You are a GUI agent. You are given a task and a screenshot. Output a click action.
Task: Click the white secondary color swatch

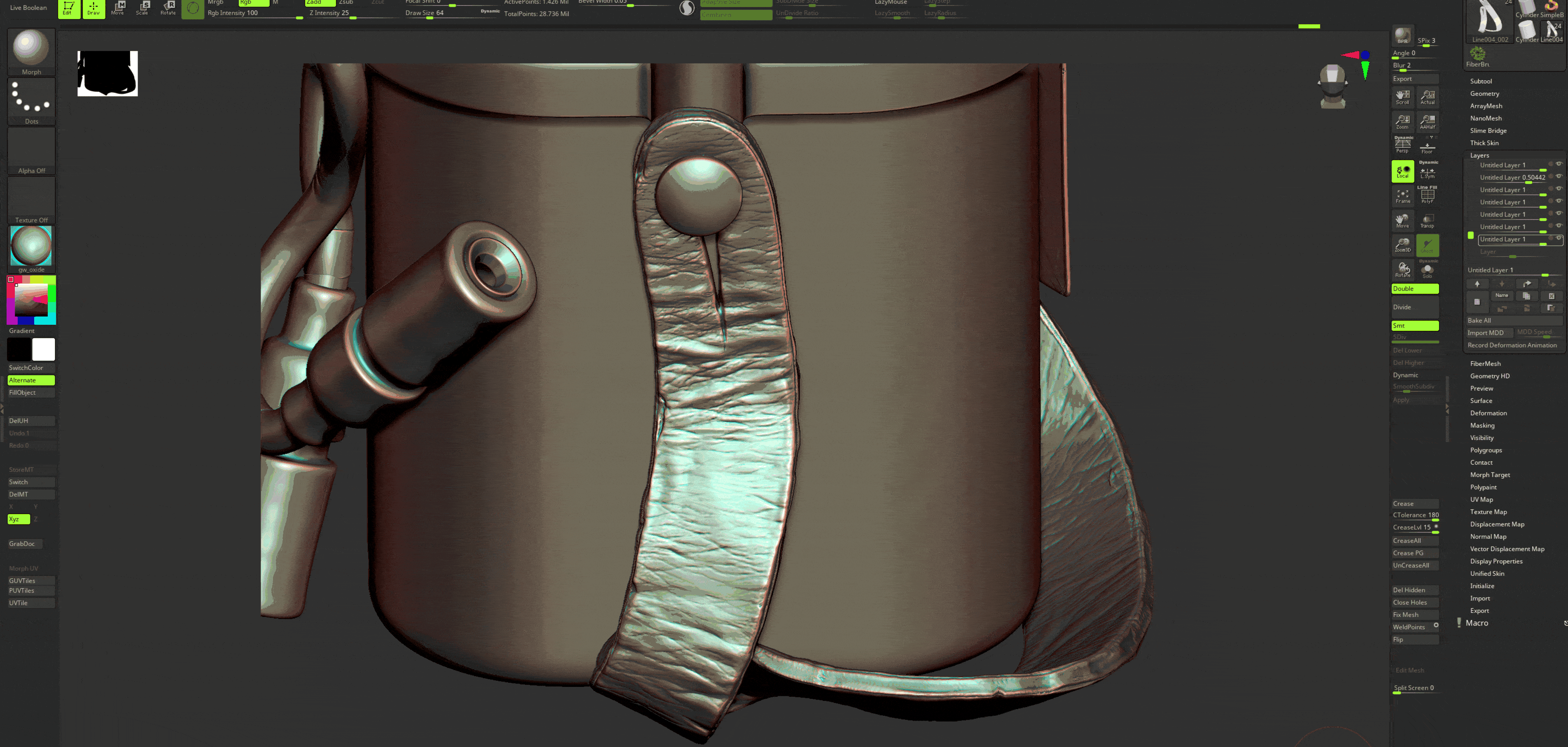[43, 349]
